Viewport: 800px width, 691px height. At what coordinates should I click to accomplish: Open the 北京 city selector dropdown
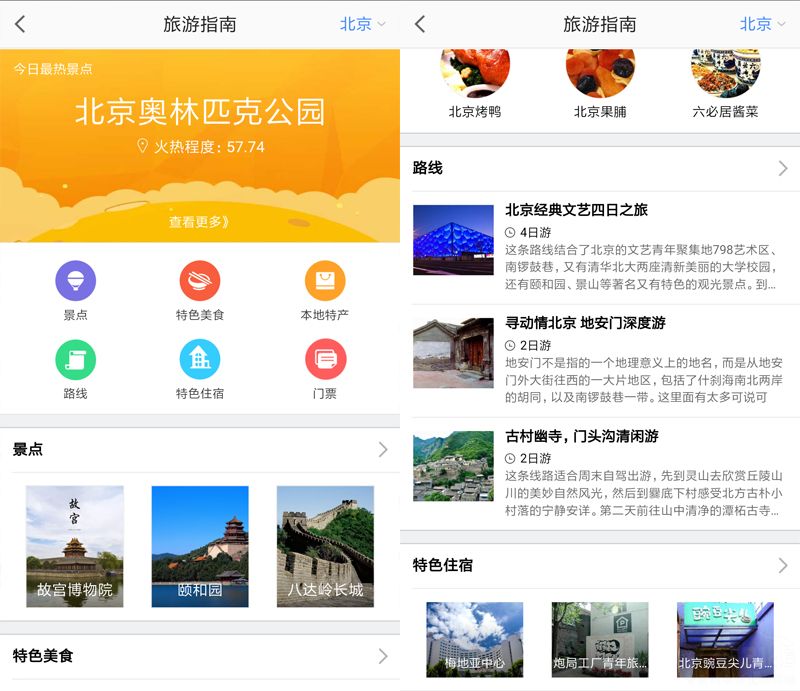[x=357, y=23]
